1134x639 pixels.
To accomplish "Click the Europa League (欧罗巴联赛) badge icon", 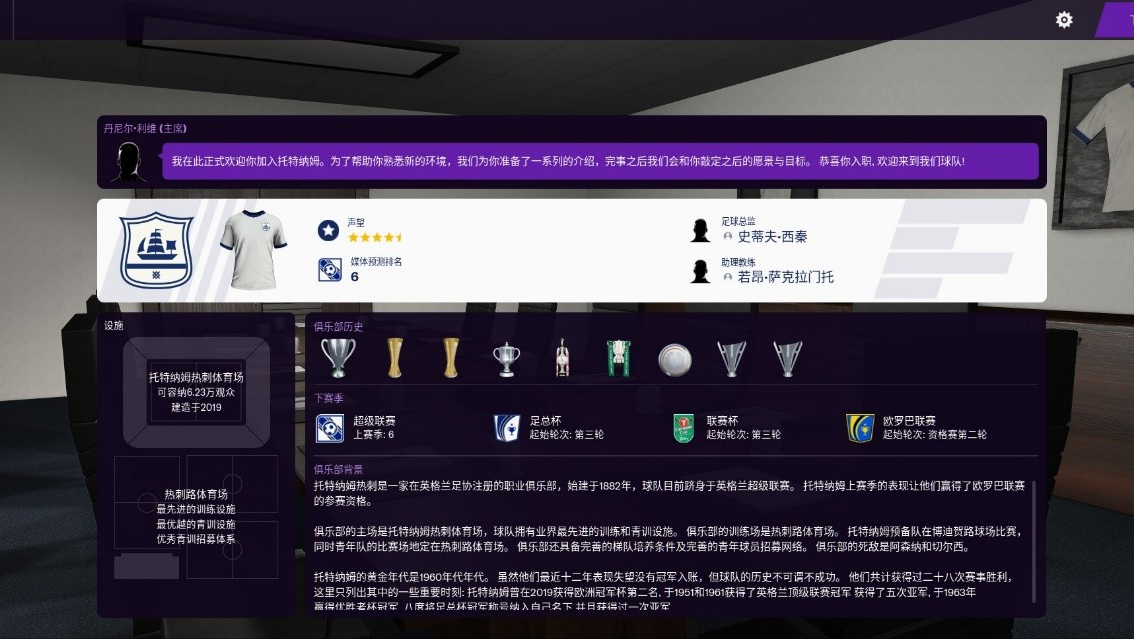I will 859,428.
